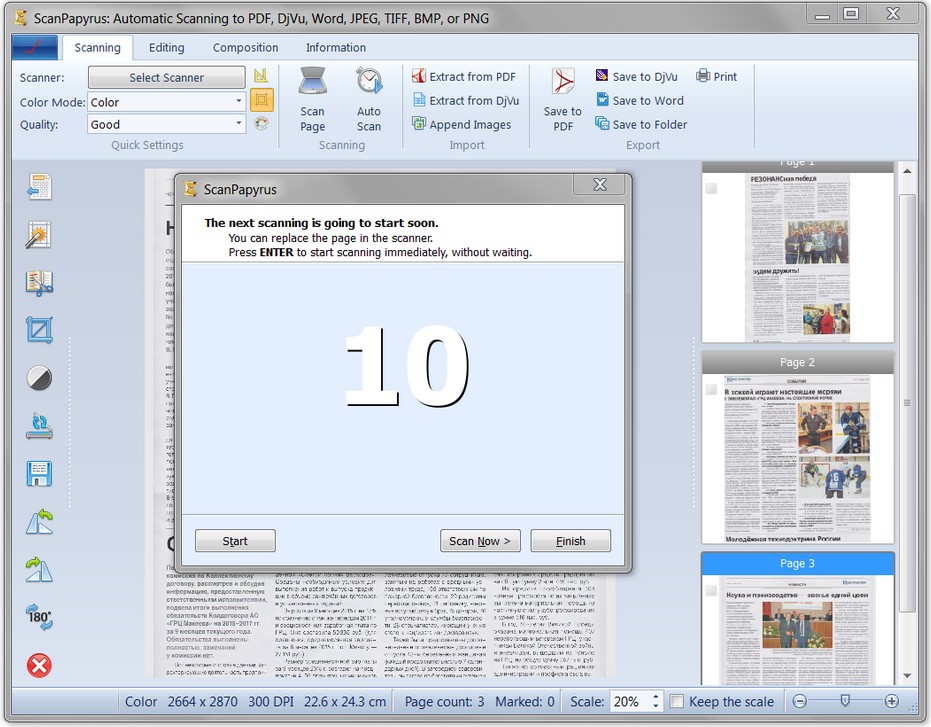Click the ruler icon next to Select Scanner
The image size is (931, 727).
[261, 76]
